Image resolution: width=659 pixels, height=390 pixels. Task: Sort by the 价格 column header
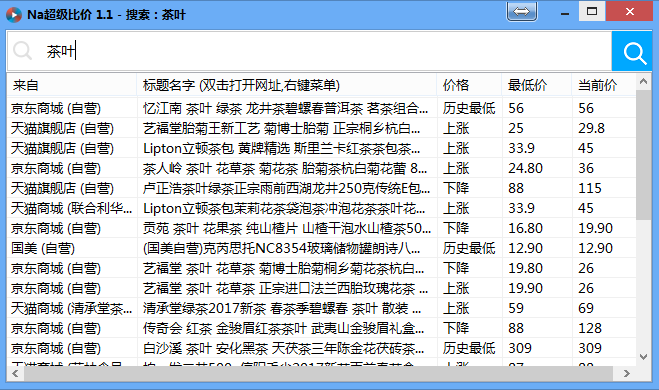[469, 85]
